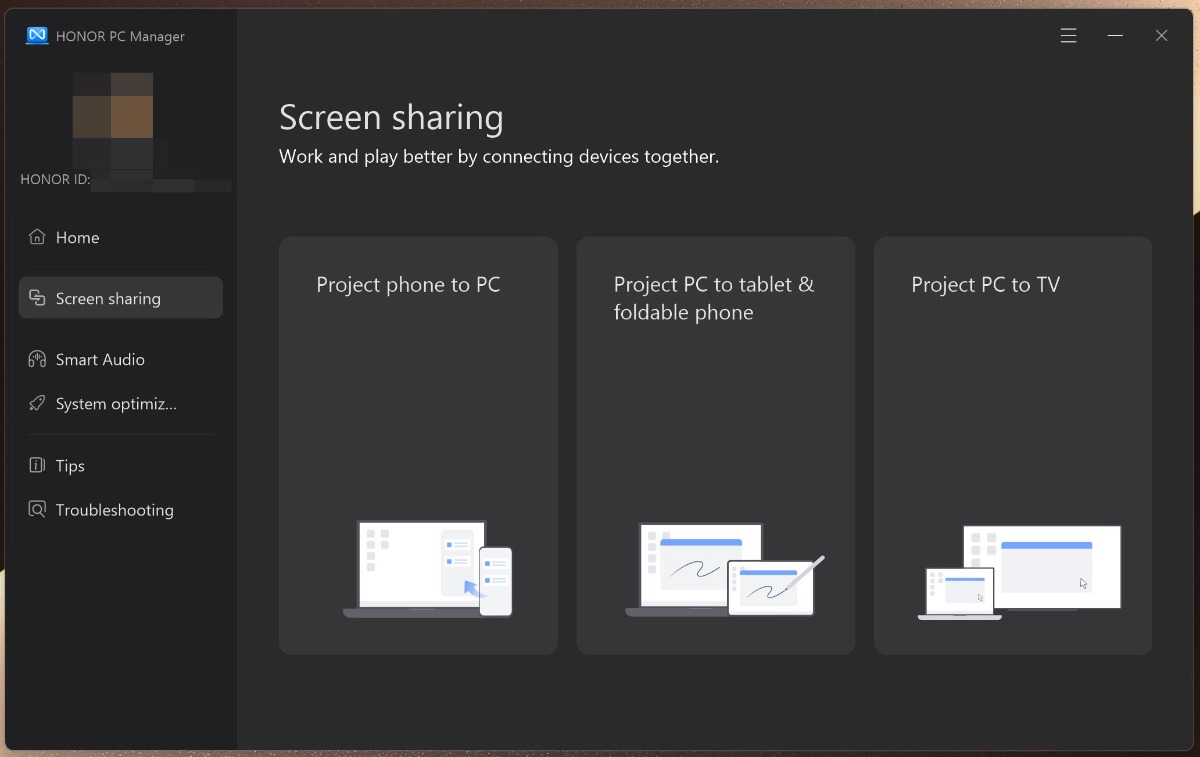Screen dimensions: 1200x757
Task: Select Screen sharing in the sidebar
Action: [x=121, y=298]
